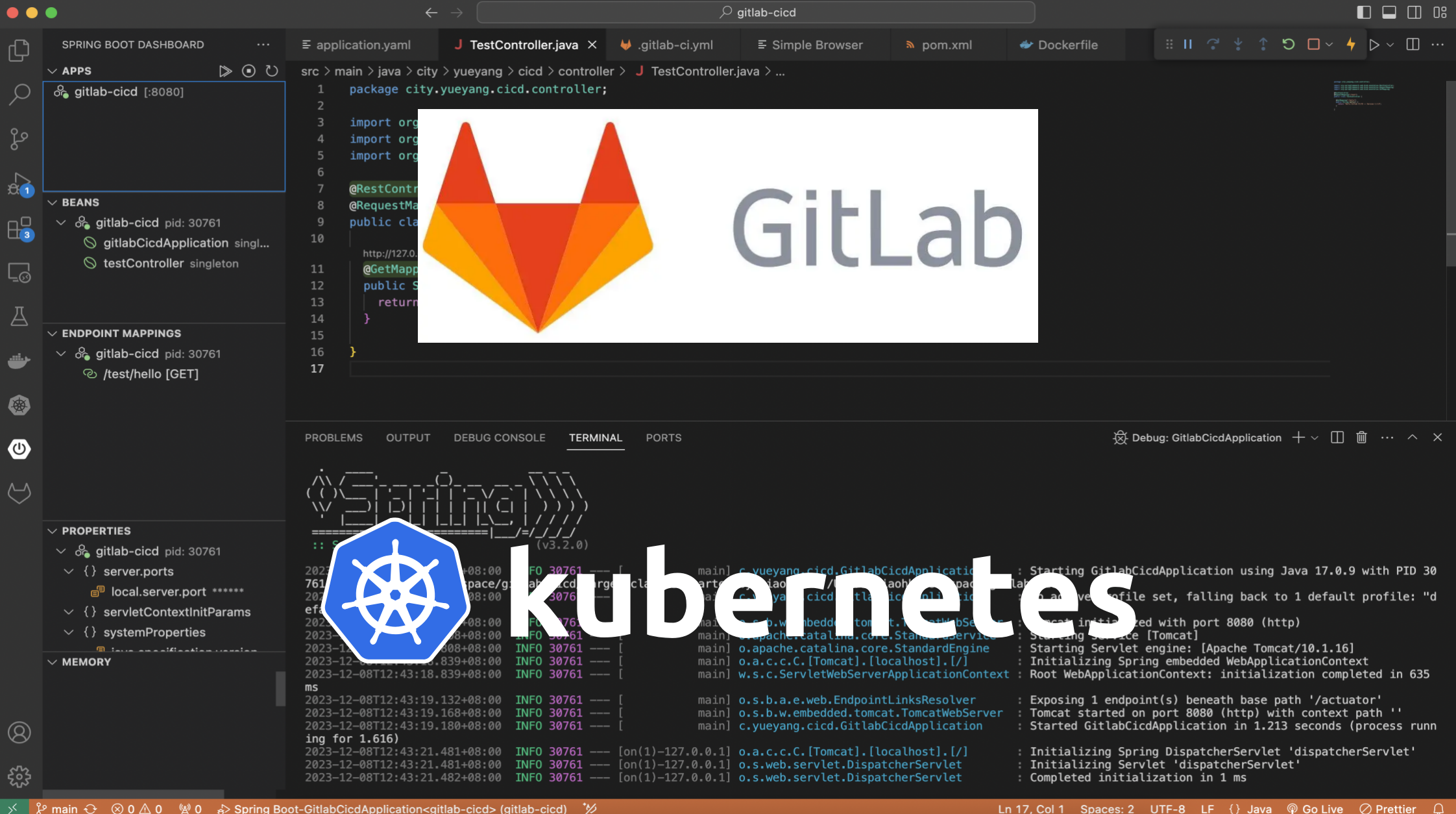1456x814 pixels.
Task: Open the DEBUG CONSOLE panel tab
Action: click(x=499, y=438)
